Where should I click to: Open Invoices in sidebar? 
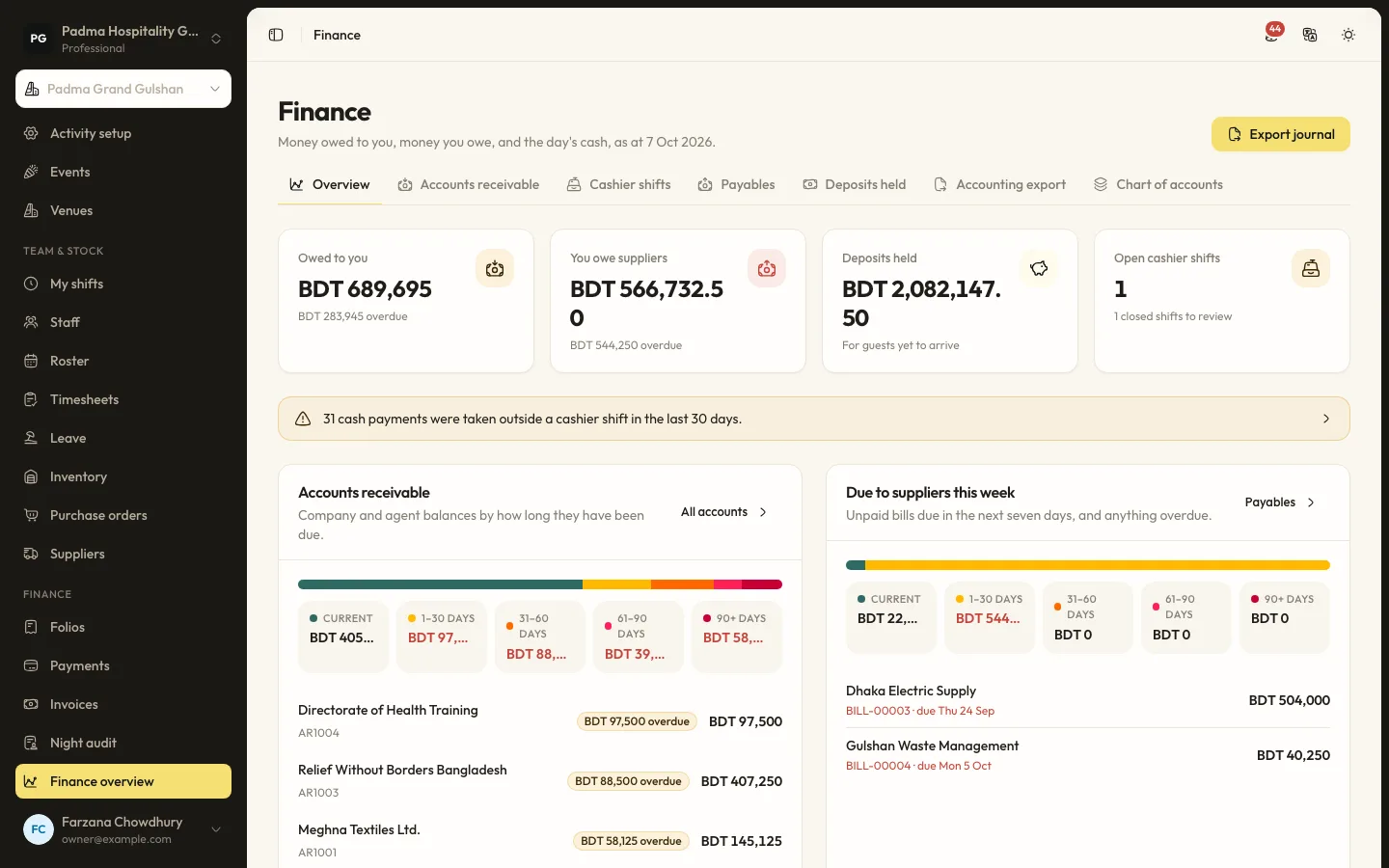[x=123, y=704]
